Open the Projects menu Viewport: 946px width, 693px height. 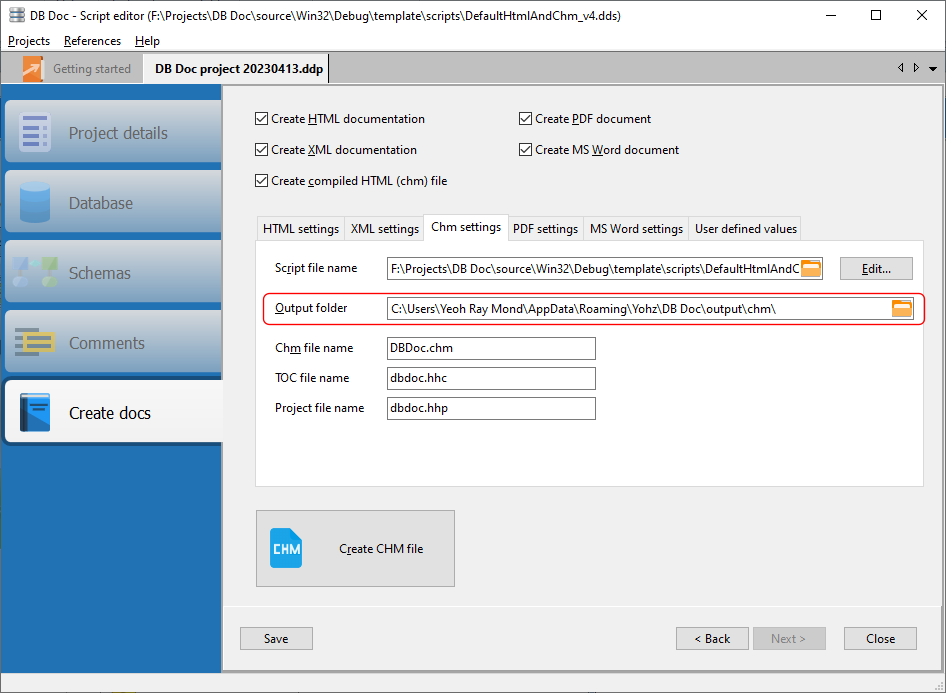click(x=29, y=41)
